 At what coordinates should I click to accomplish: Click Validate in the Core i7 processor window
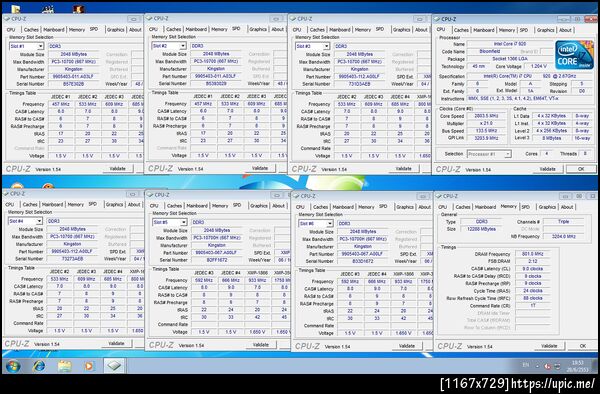click(x=548, y=169)
